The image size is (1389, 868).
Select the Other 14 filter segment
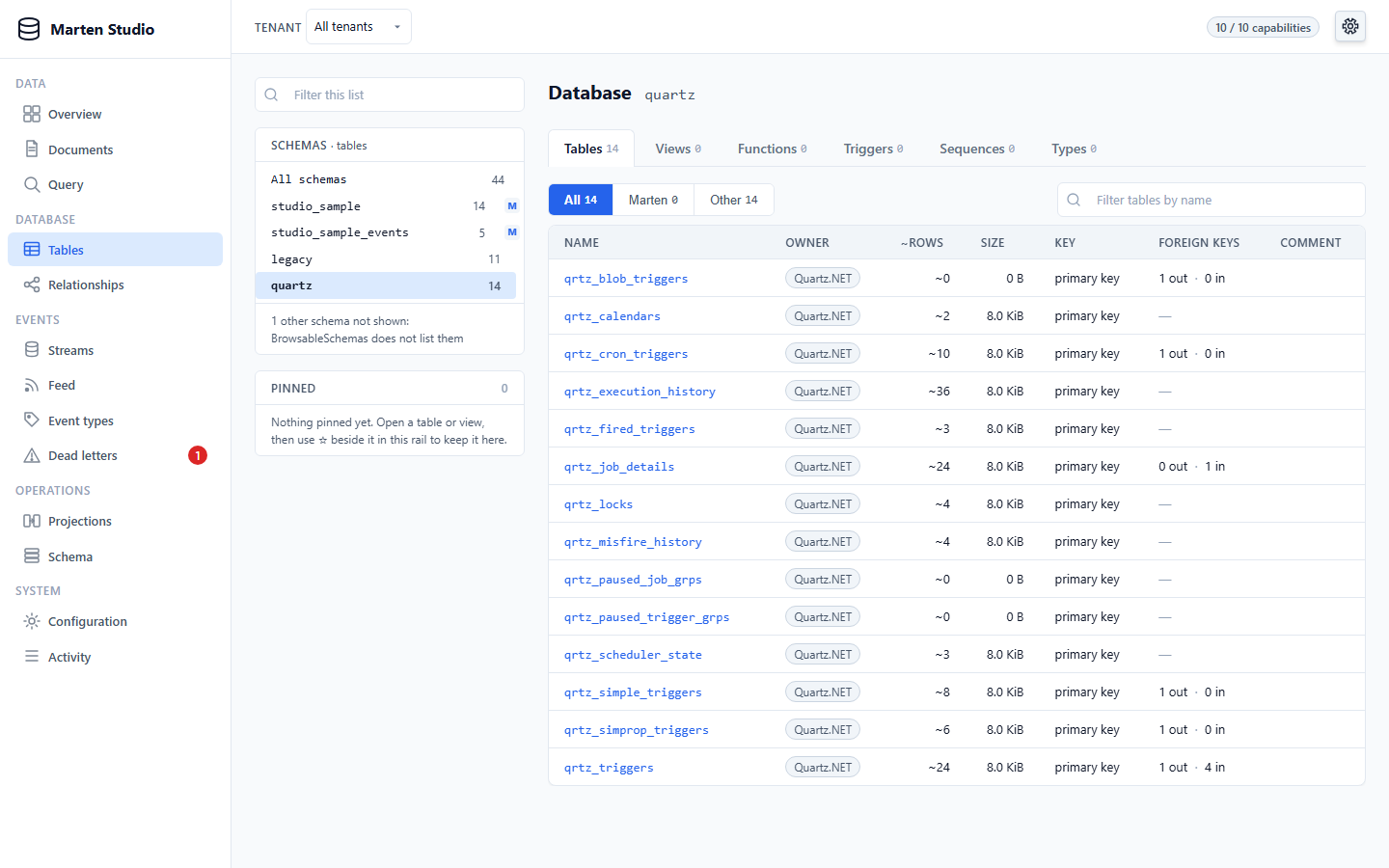click(734, 200)
